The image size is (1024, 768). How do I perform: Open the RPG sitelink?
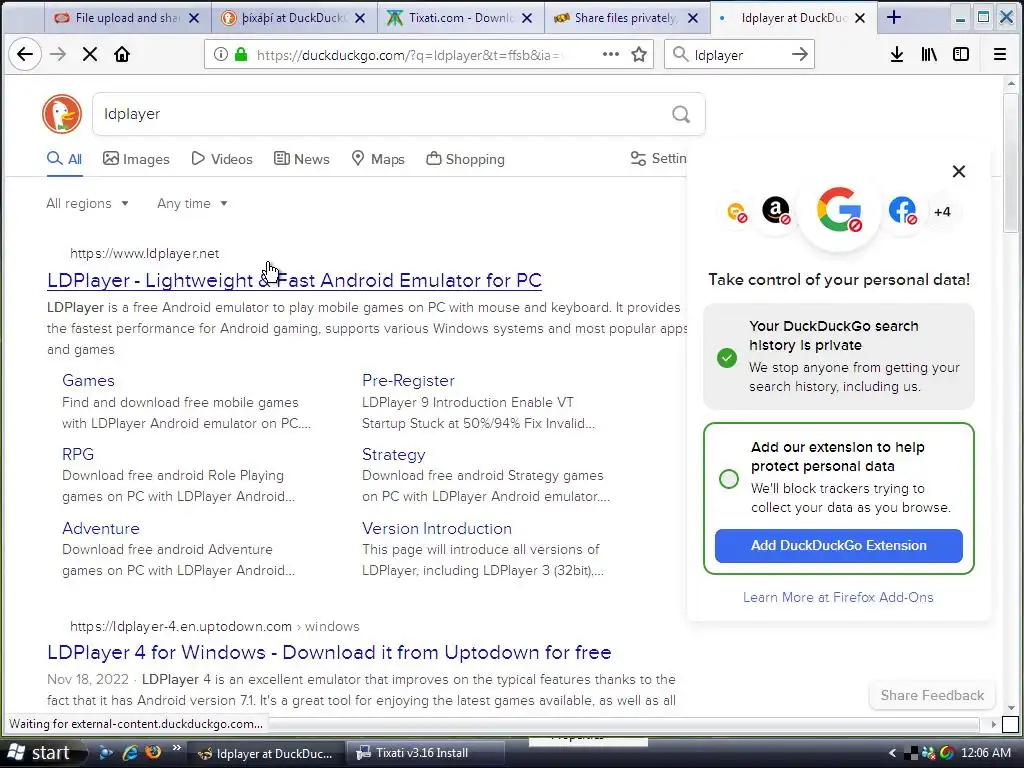point(78,454)
